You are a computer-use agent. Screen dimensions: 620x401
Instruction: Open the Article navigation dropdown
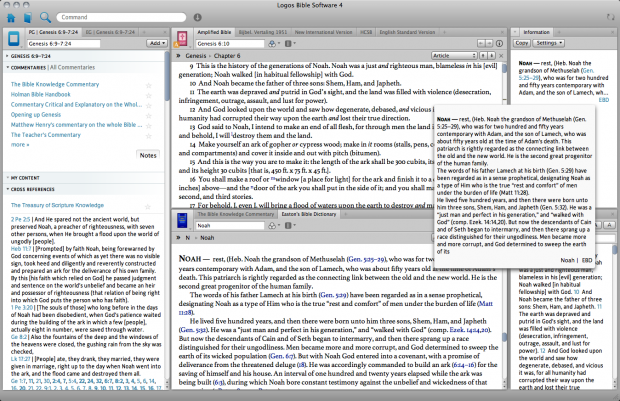click(x=454, y=56)
